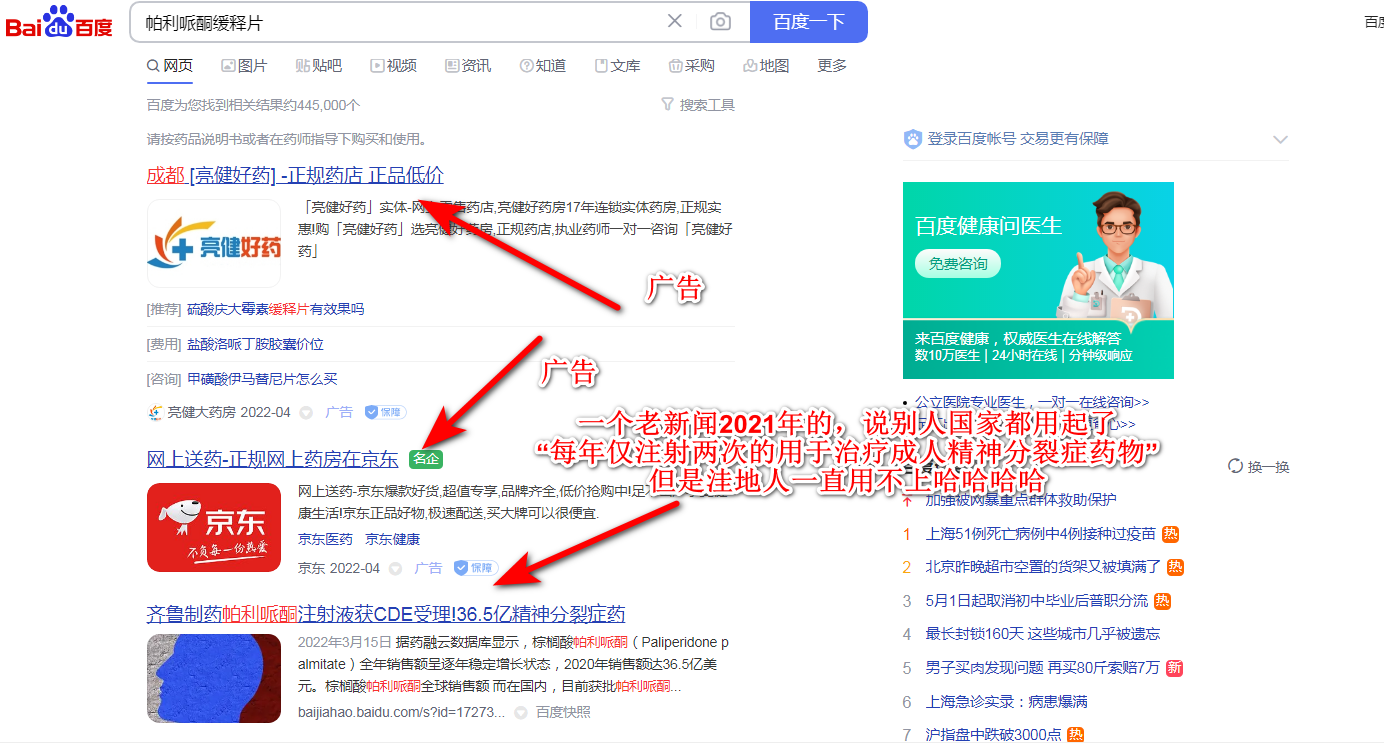Open link 甲磺酸伊马替尼片怎么买

[262, 379]
